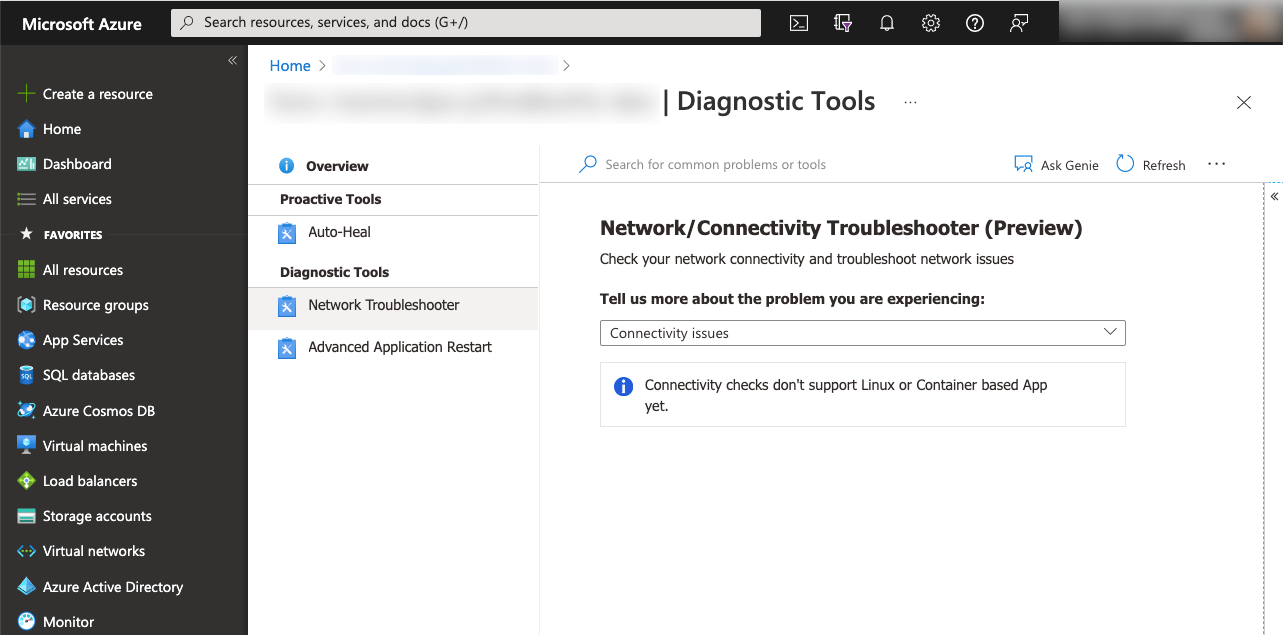Collapse the left portal sidebar
This screenshot has width=1283, height=635.
(x=232, y=61)
